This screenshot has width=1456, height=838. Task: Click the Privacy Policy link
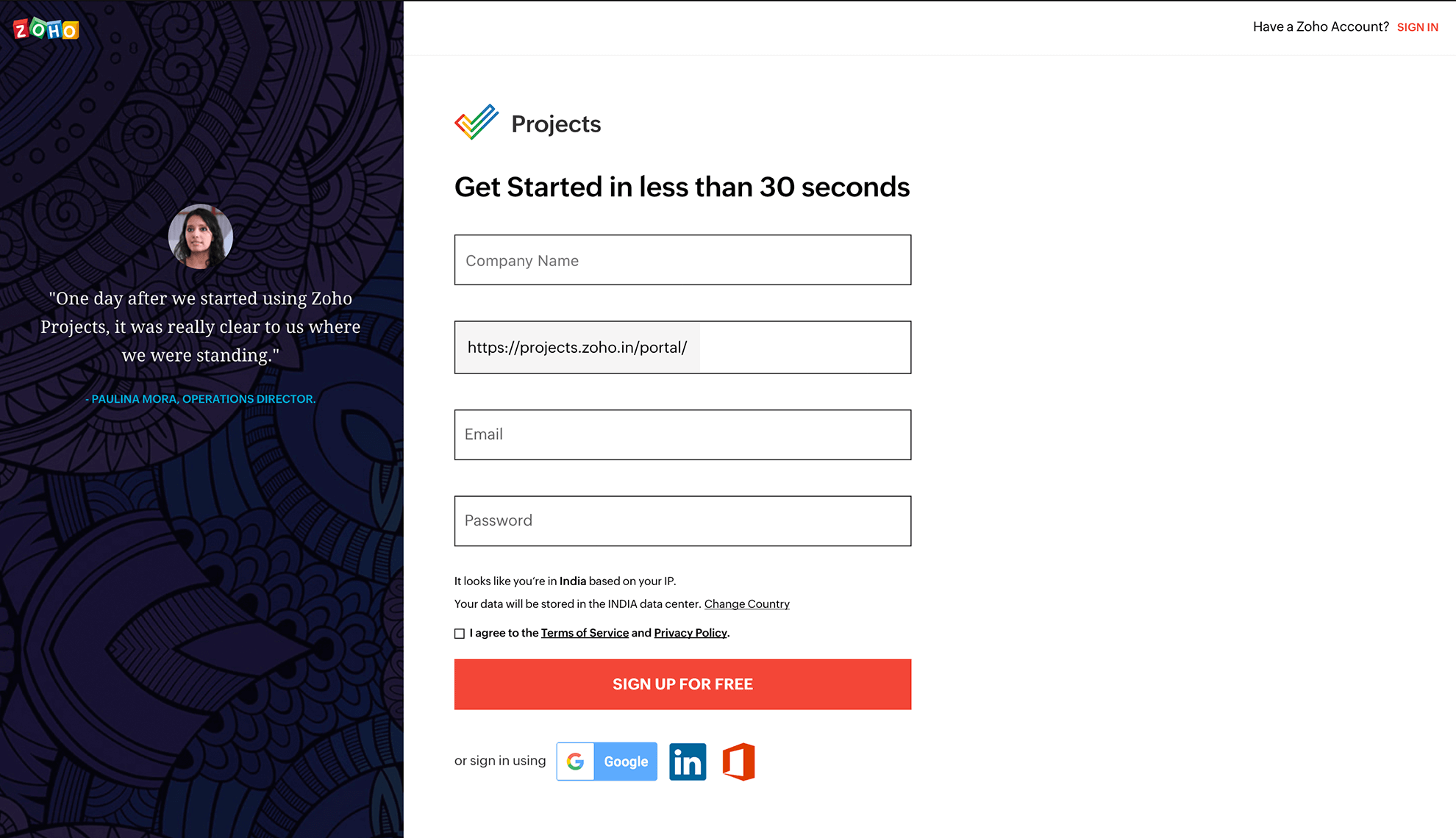click(x=690, y=633)
